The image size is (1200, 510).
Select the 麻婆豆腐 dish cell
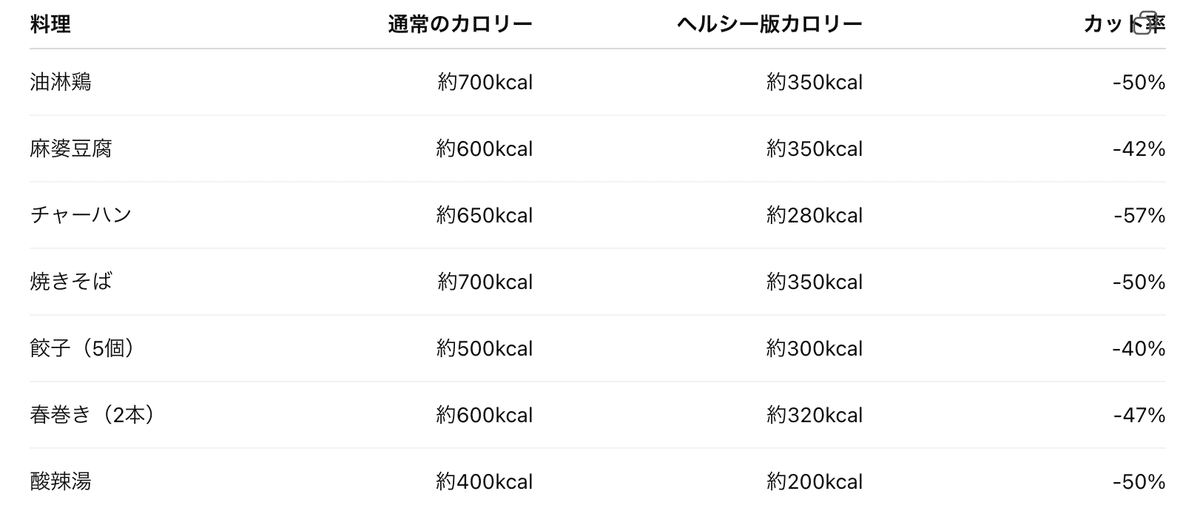[71, 149]
